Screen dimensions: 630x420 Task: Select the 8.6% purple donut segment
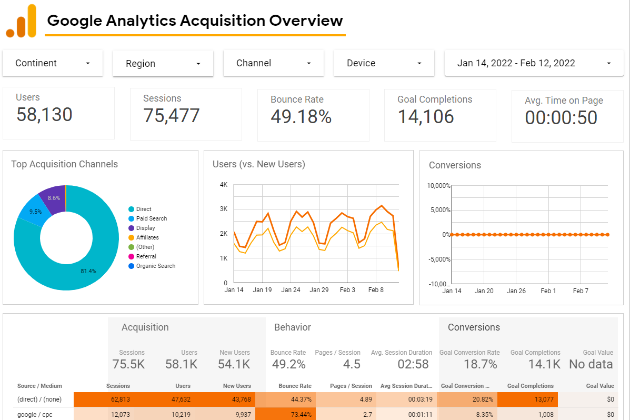click(54, 198)
